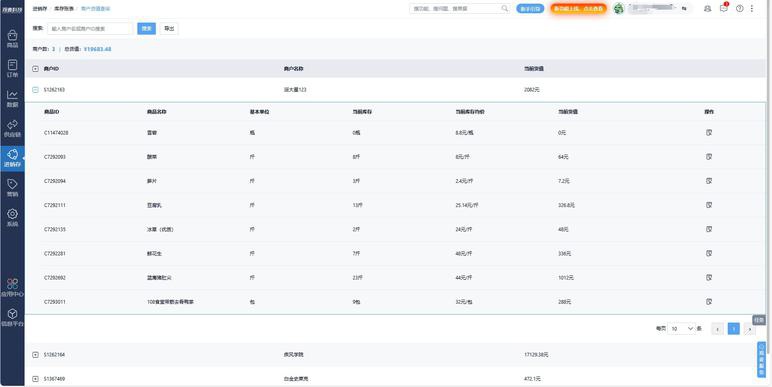The height and width of the screenshot is (387, 772).
Task: Open the user profile icon in top bar
Action: click(x=708, y=8)
